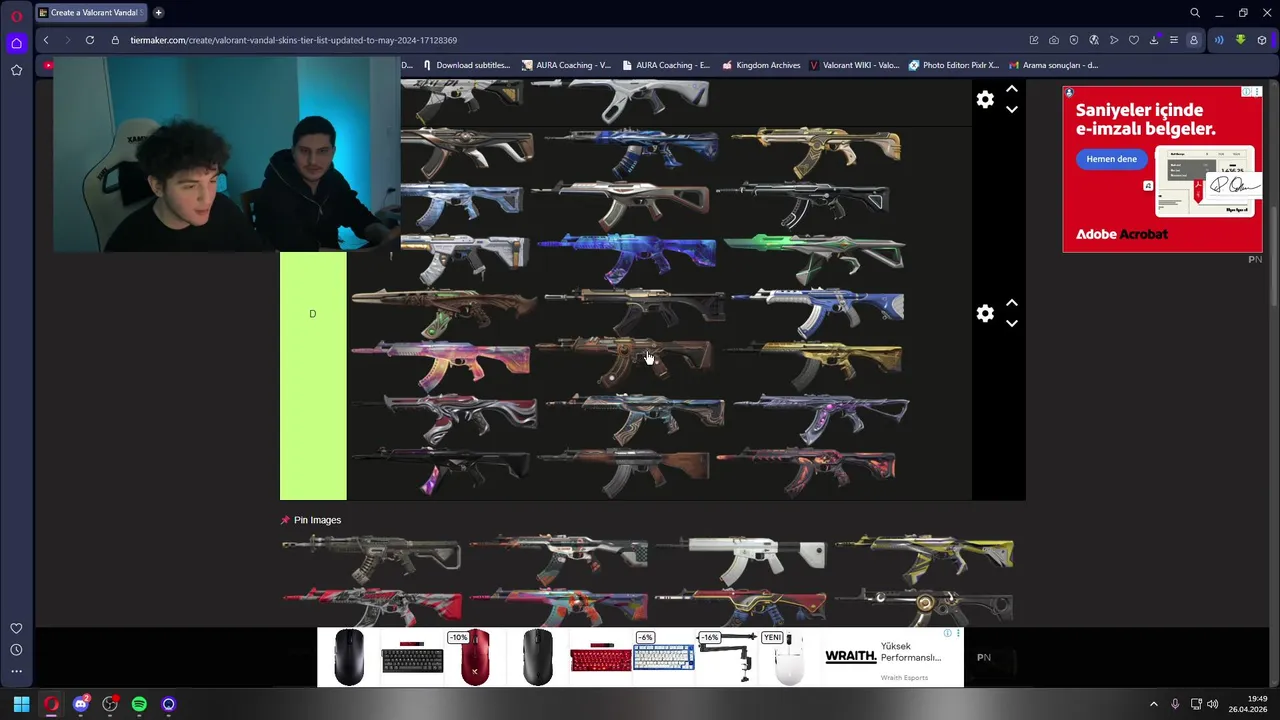Open Download subtitles bookmark

point(466,65)
